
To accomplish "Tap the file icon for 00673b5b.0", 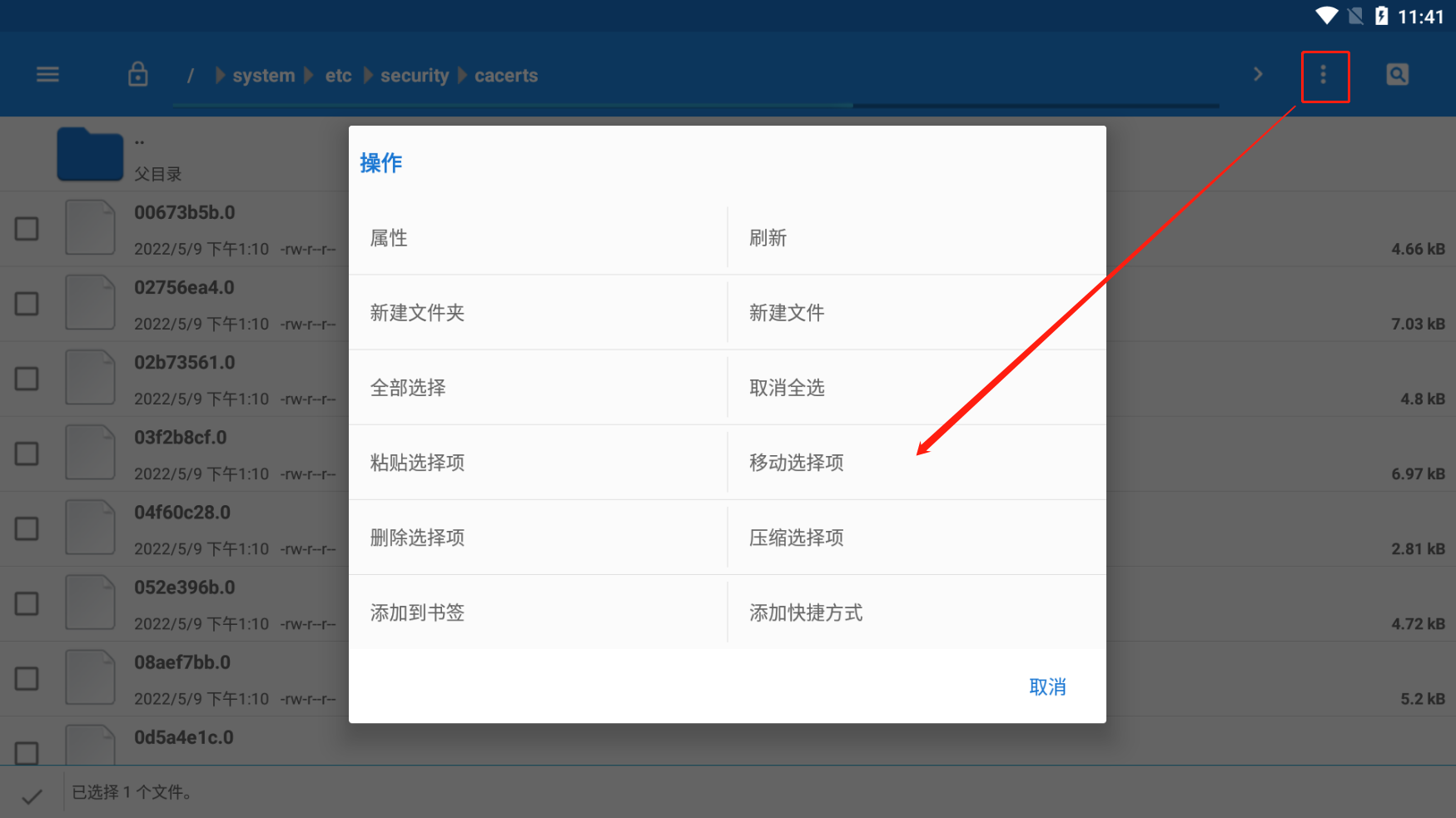I will [90, 228].
